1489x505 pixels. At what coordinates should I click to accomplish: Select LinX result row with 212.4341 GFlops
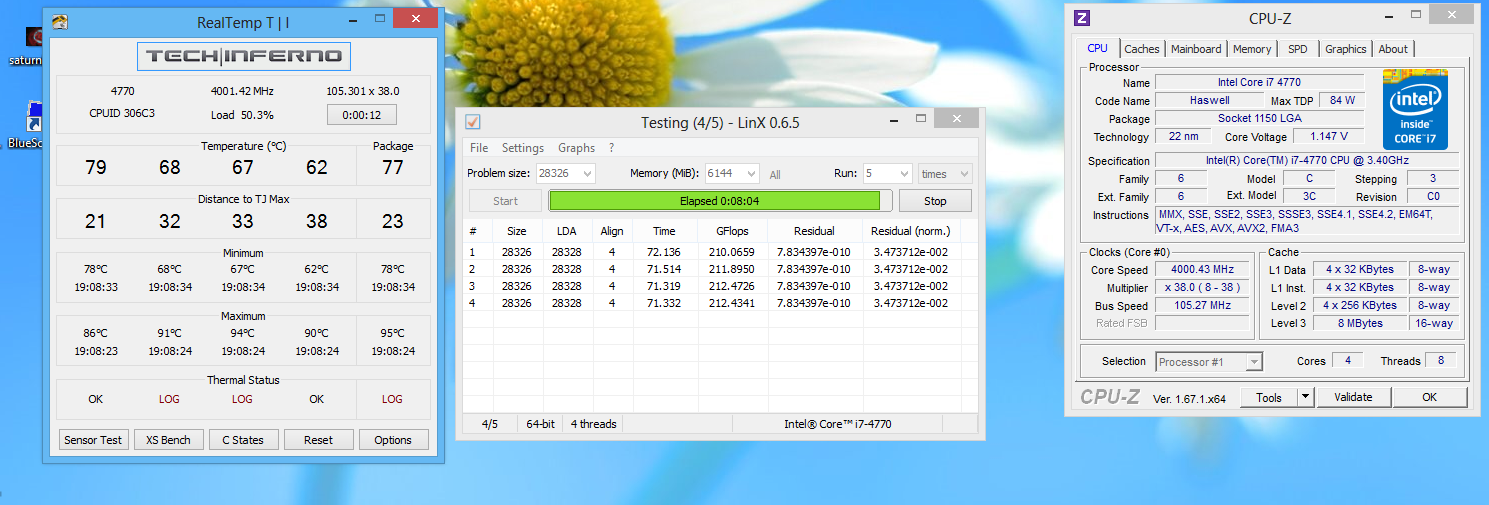click(720, 303)
